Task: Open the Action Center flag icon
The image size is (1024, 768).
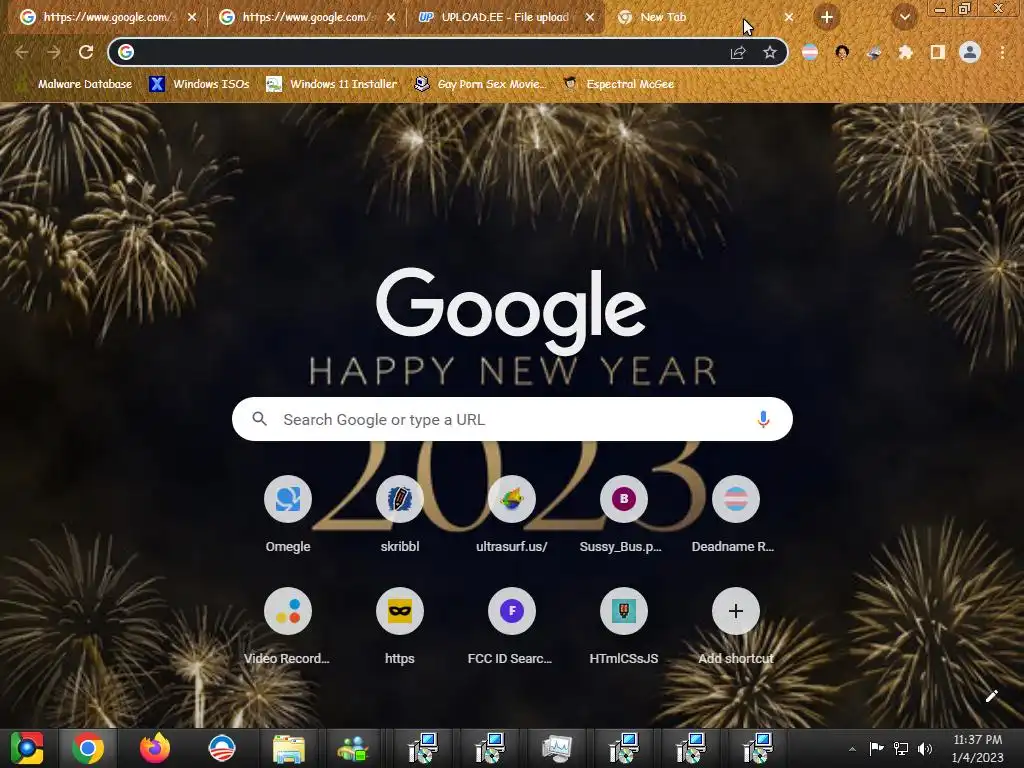Action: point(876,748)
